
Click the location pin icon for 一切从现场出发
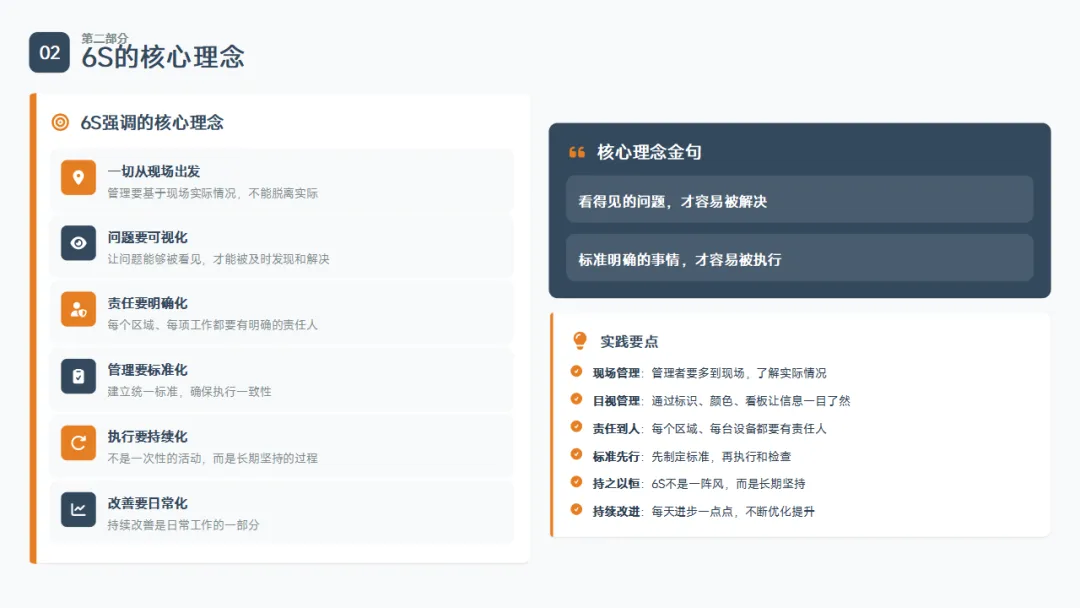pyautogui.click(x=79, y=178)
